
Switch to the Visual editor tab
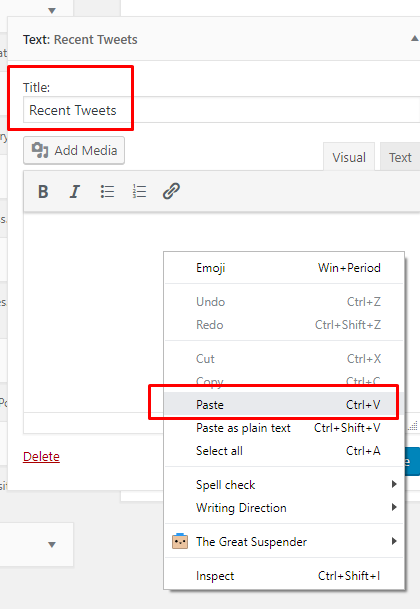pyautogui.click(x=349, y=157)
